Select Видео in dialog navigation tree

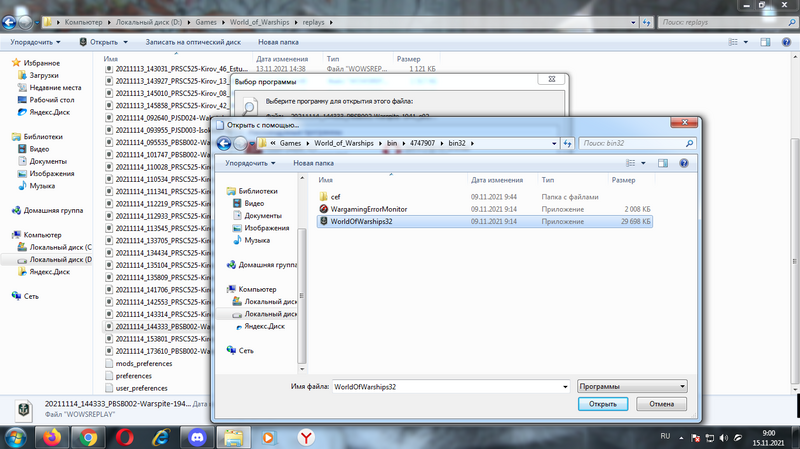point(254,204)
